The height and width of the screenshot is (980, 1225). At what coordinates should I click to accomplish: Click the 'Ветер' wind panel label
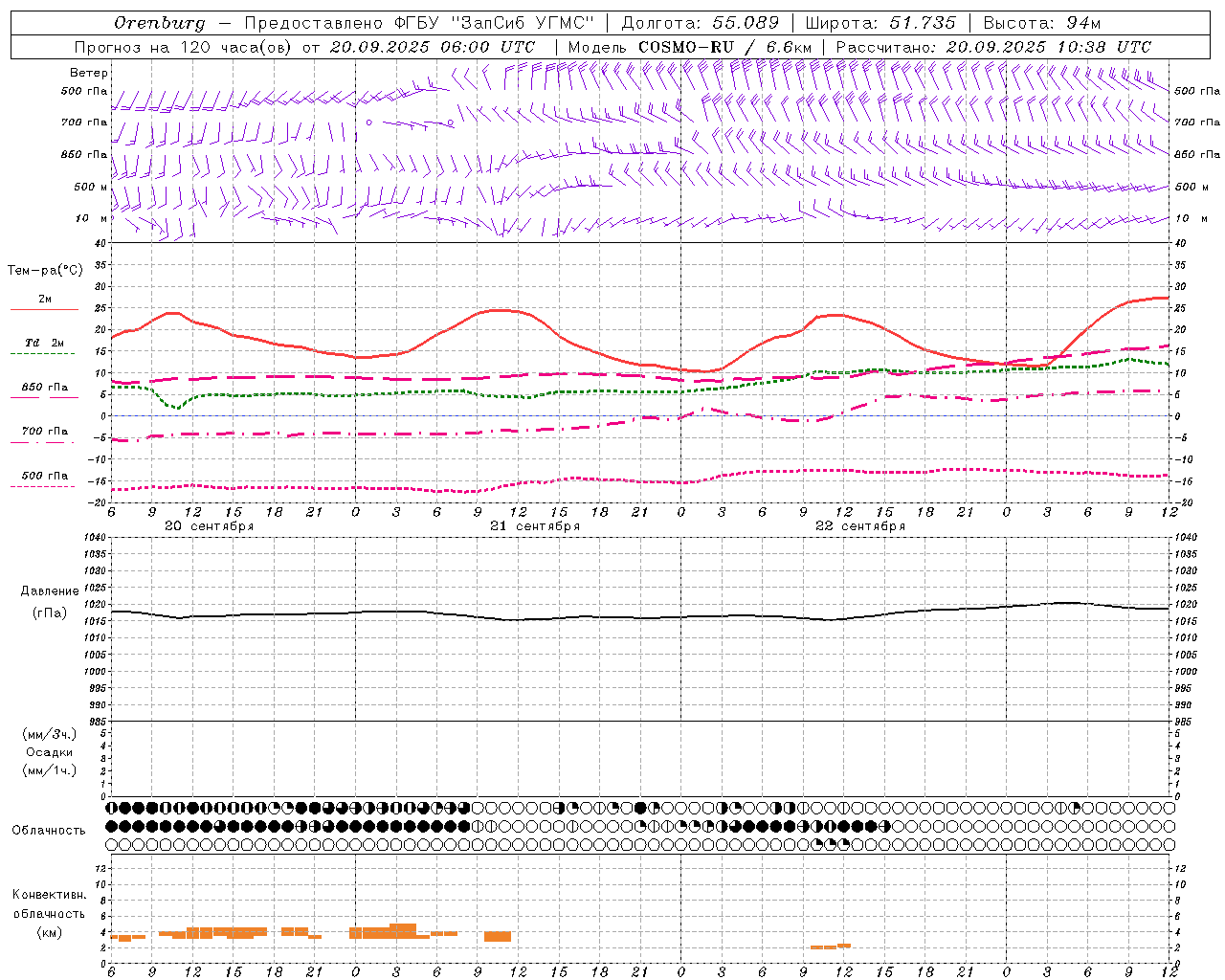click(89, 73)
